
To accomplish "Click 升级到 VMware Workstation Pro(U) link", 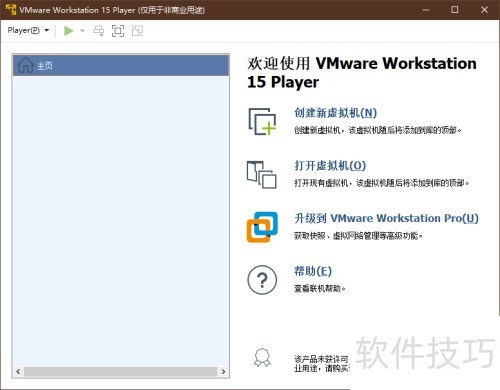I will 386,218.
